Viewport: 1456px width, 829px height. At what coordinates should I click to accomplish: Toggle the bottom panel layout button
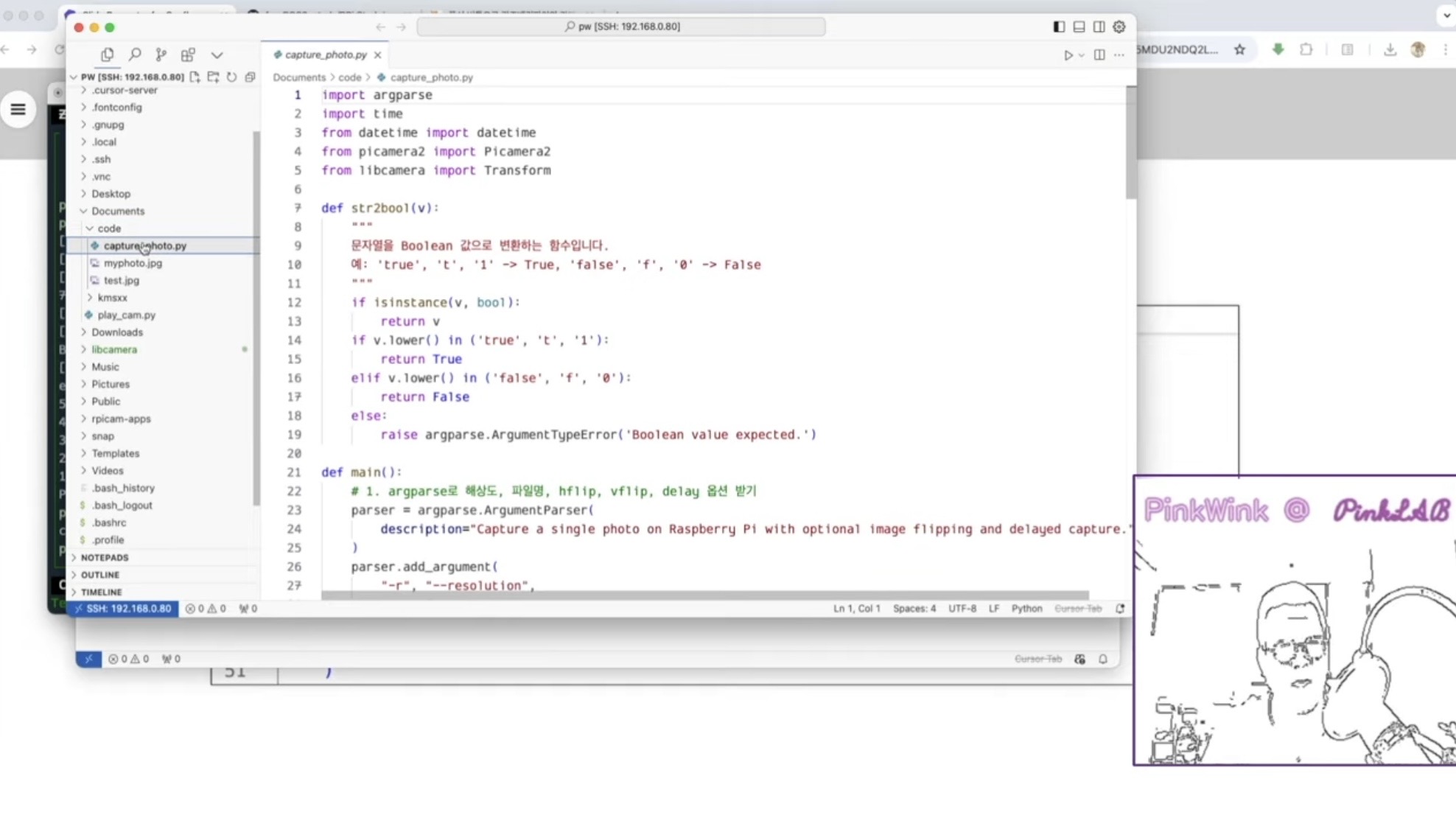point(1079,27)
